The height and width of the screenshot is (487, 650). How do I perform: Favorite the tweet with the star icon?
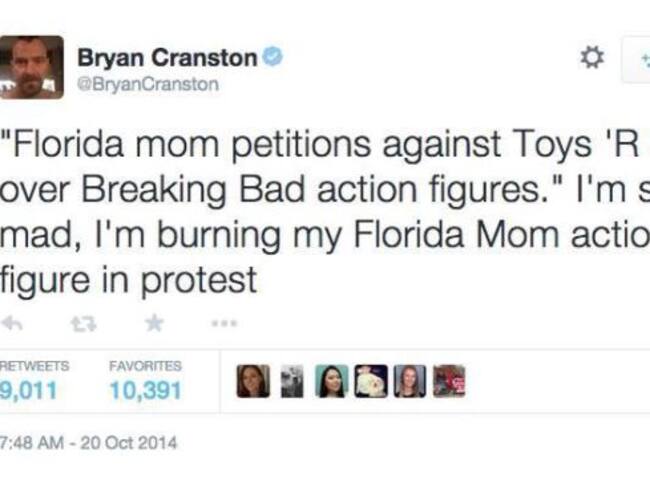tap(154, 323)
